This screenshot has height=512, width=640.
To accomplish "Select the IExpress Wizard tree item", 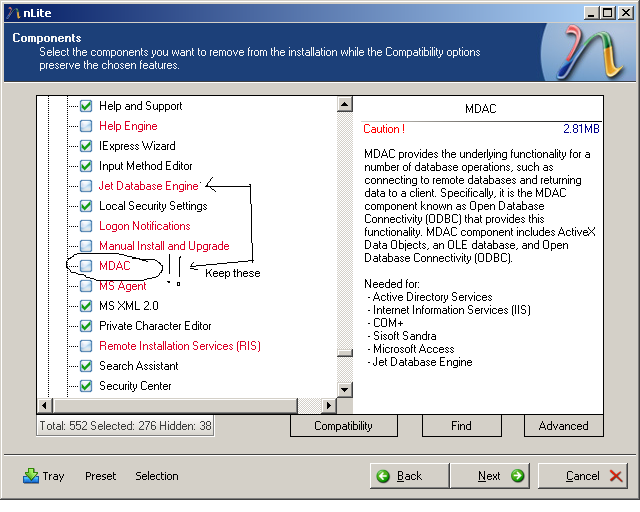I will coord(137,146).
